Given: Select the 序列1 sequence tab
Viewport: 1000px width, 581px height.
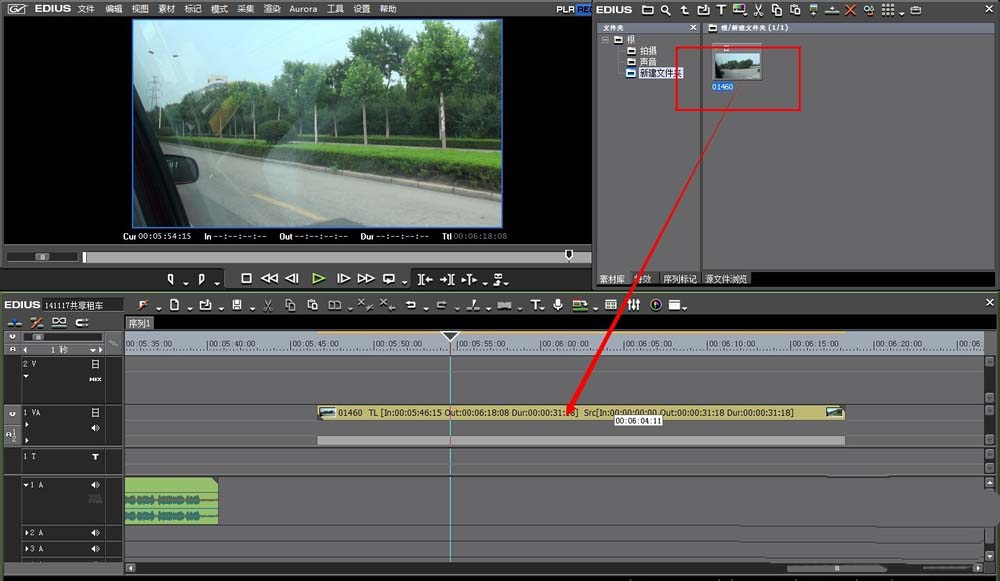Looking at the screenshot, I should pyautogui.click(x=139, y=323).
